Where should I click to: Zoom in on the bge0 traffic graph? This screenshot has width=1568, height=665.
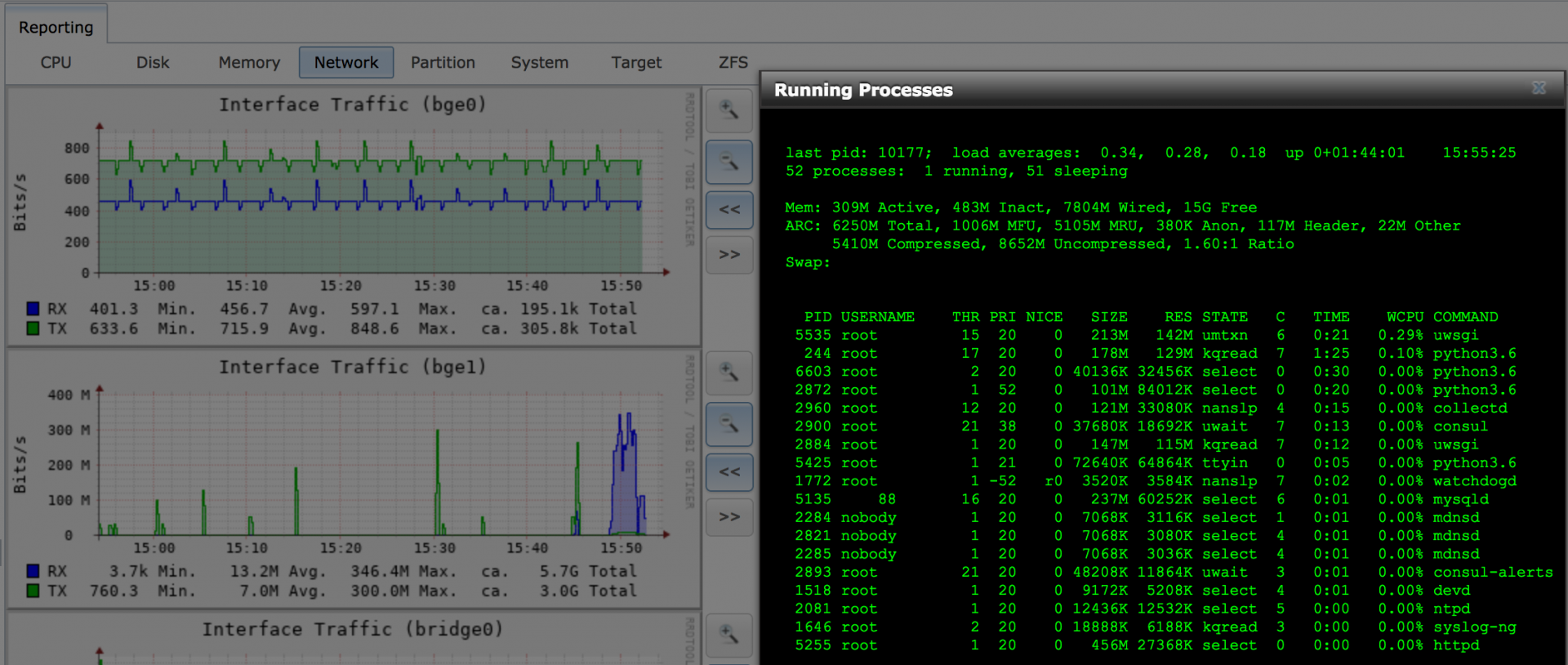click(729, 110)
